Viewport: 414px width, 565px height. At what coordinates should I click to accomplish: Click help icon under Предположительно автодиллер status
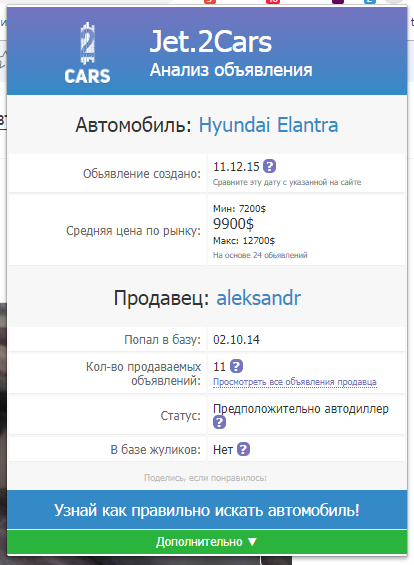click(219, 422)
